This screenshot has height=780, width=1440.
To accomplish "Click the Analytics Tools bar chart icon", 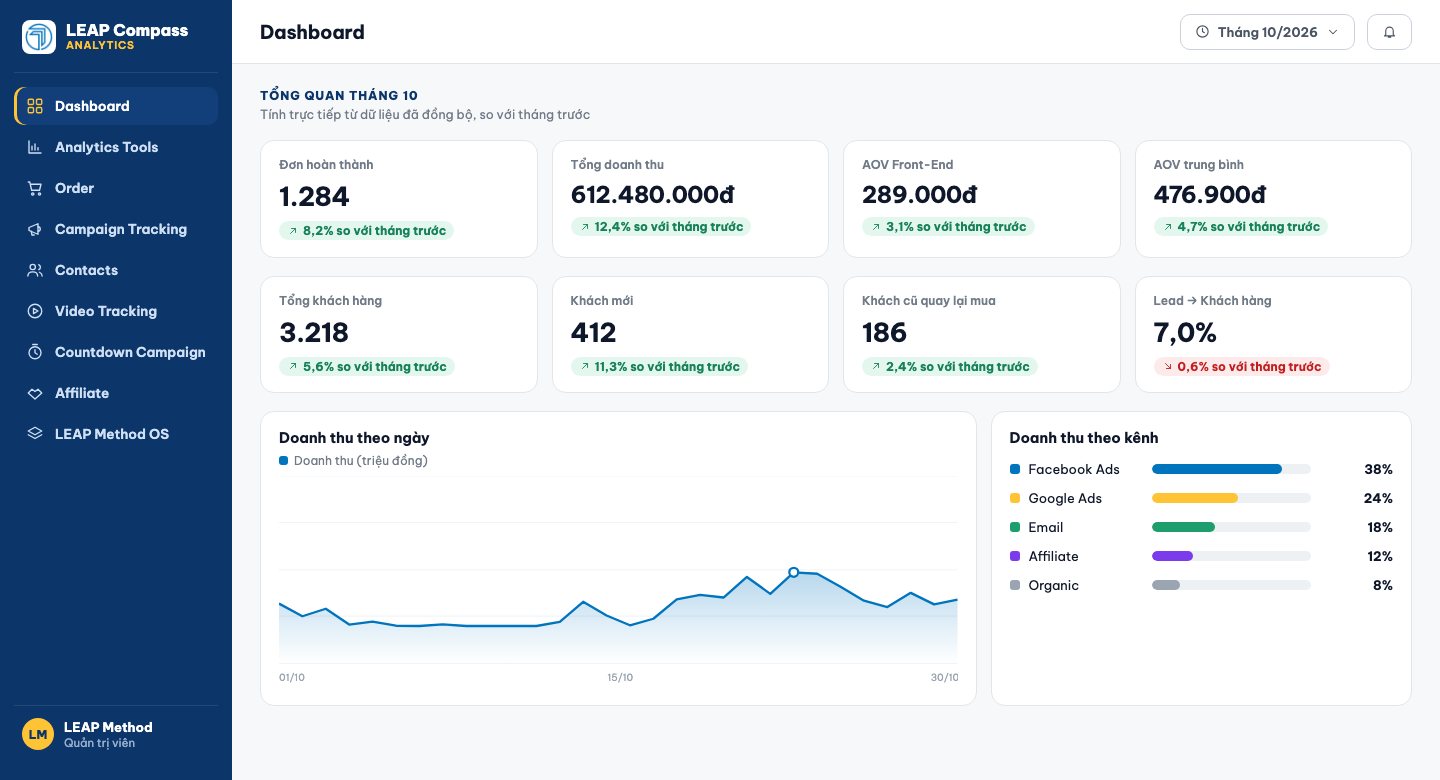I will (35, 147).
